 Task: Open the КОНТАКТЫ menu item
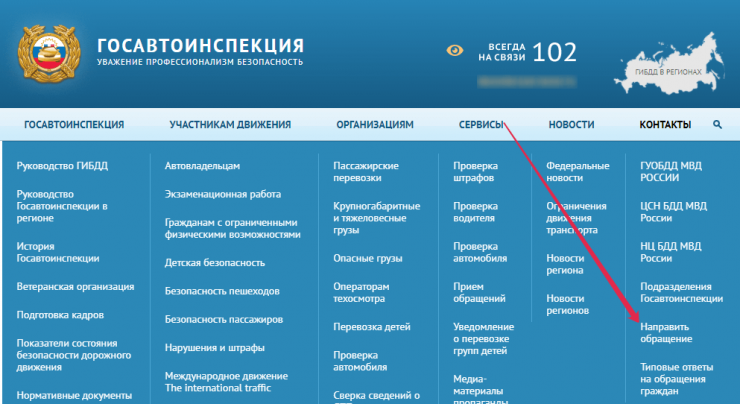(665, 125)
